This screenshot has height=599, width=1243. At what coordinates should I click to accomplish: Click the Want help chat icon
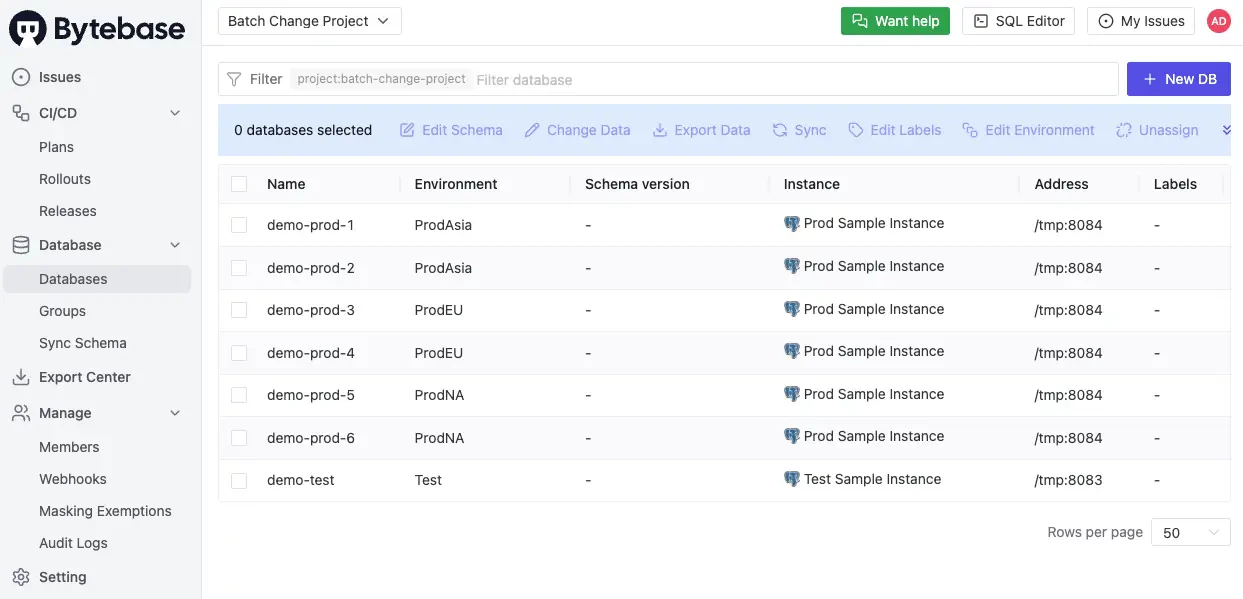point(859,21)
